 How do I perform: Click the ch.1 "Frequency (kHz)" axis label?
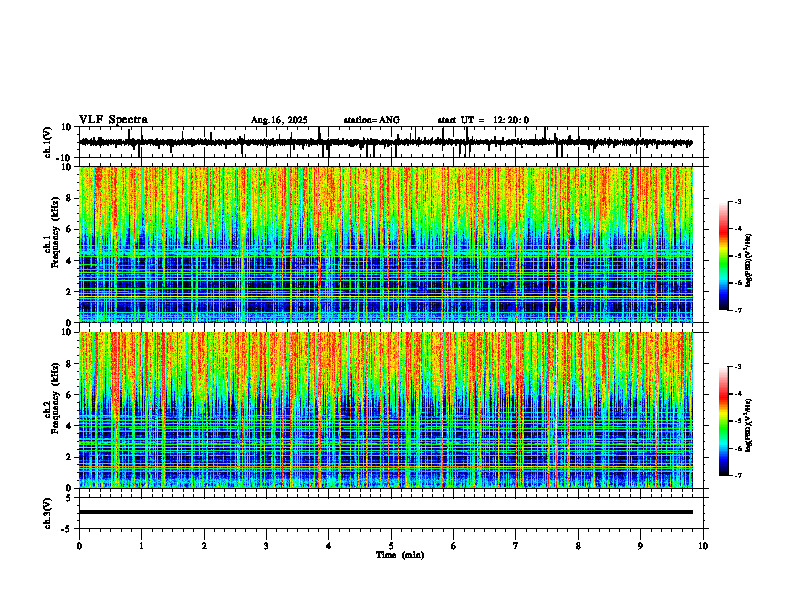[55, 232]
